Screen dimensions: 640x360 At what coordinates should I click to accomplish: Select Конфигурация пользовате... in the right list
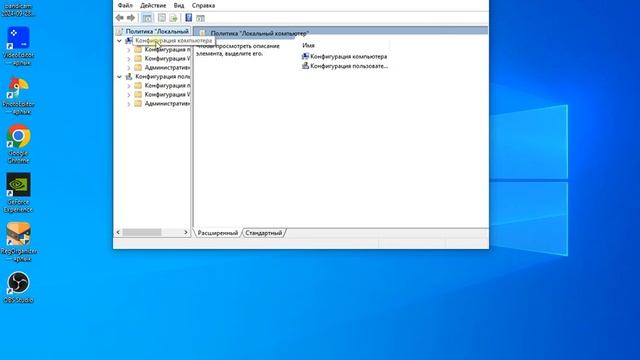[344, 66]
